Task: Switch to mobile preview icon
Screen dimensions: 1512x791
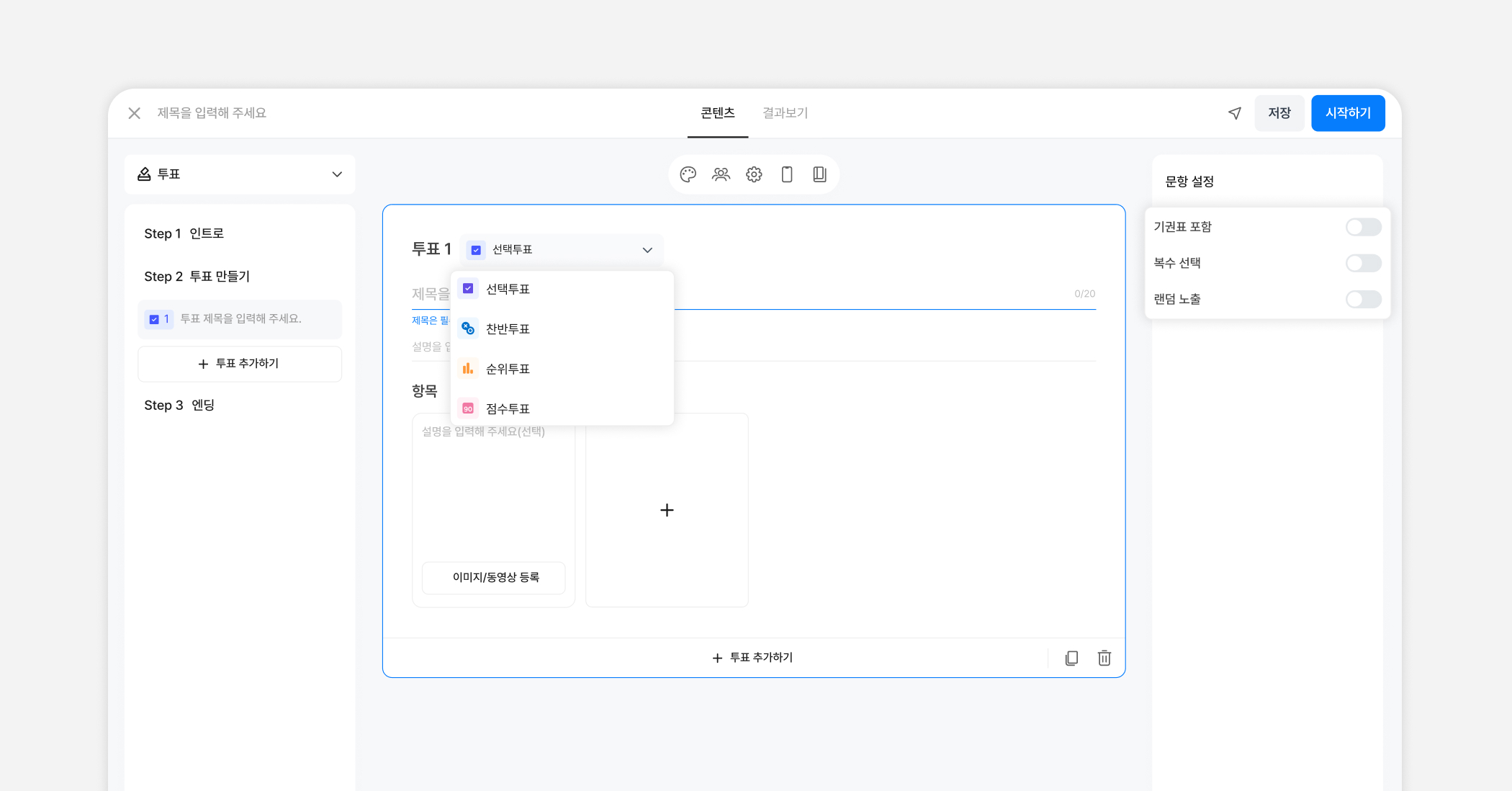Action: click(x=787, y=174)
